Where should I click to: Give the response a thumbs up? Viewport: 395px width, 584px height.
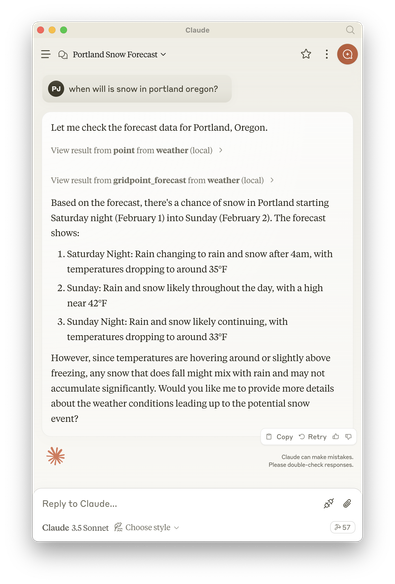pyautogui.click(x=336, y=437)
